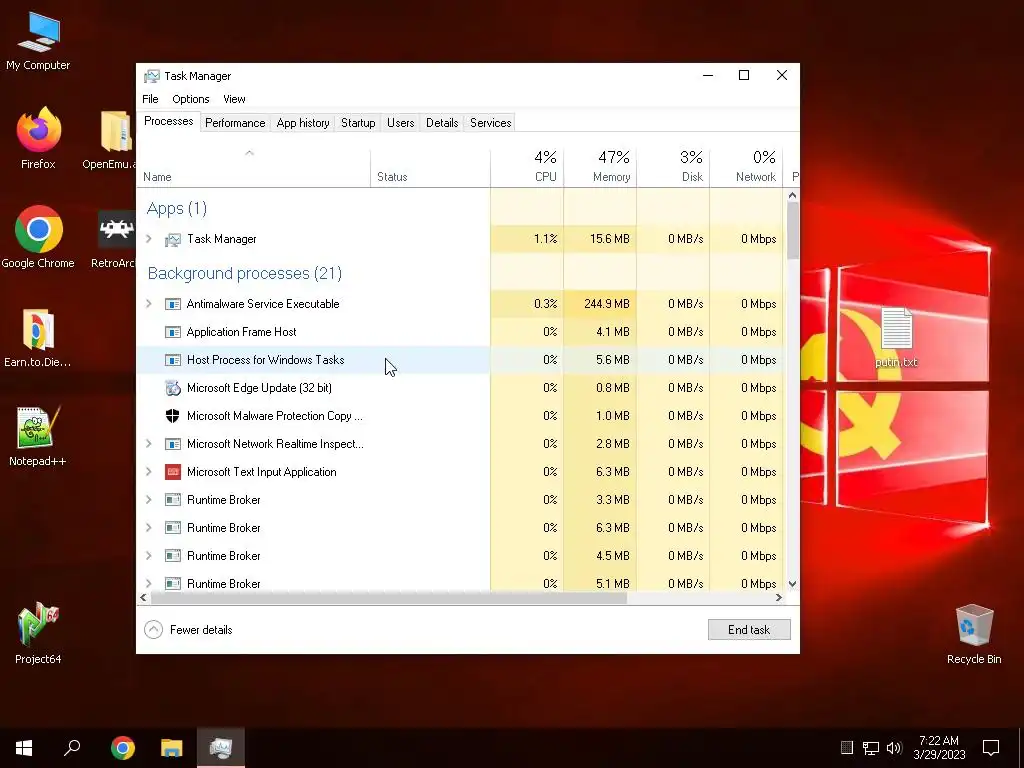Select the Project64 desktop icon

[38, 633]
